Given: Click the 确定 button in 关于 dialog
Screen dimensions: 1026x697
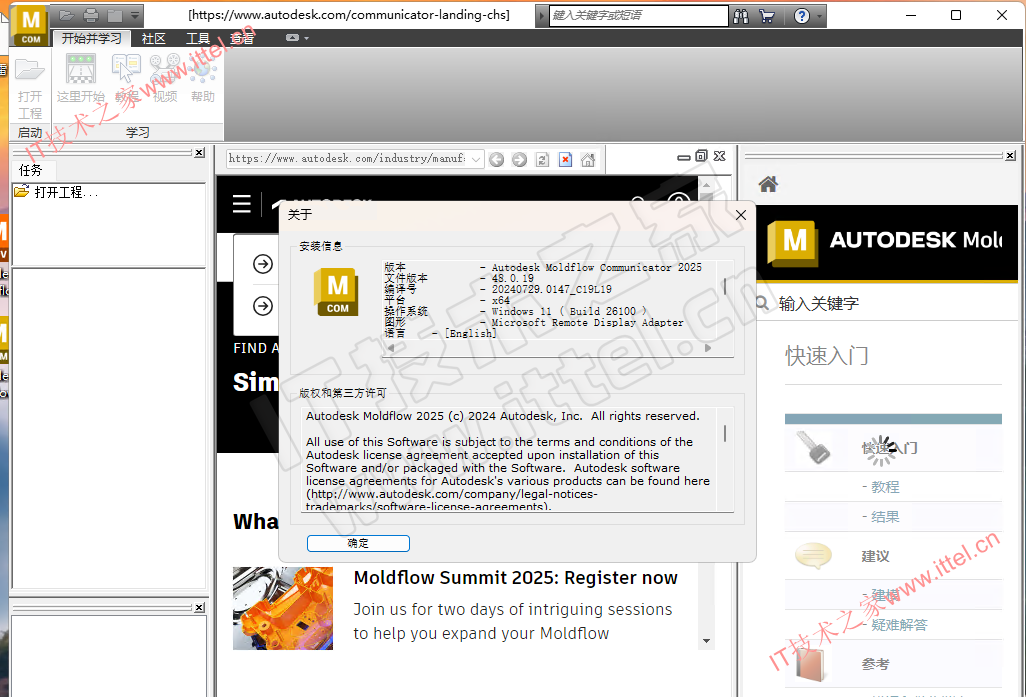Looking at the screenshot, I should pos(359,543).
